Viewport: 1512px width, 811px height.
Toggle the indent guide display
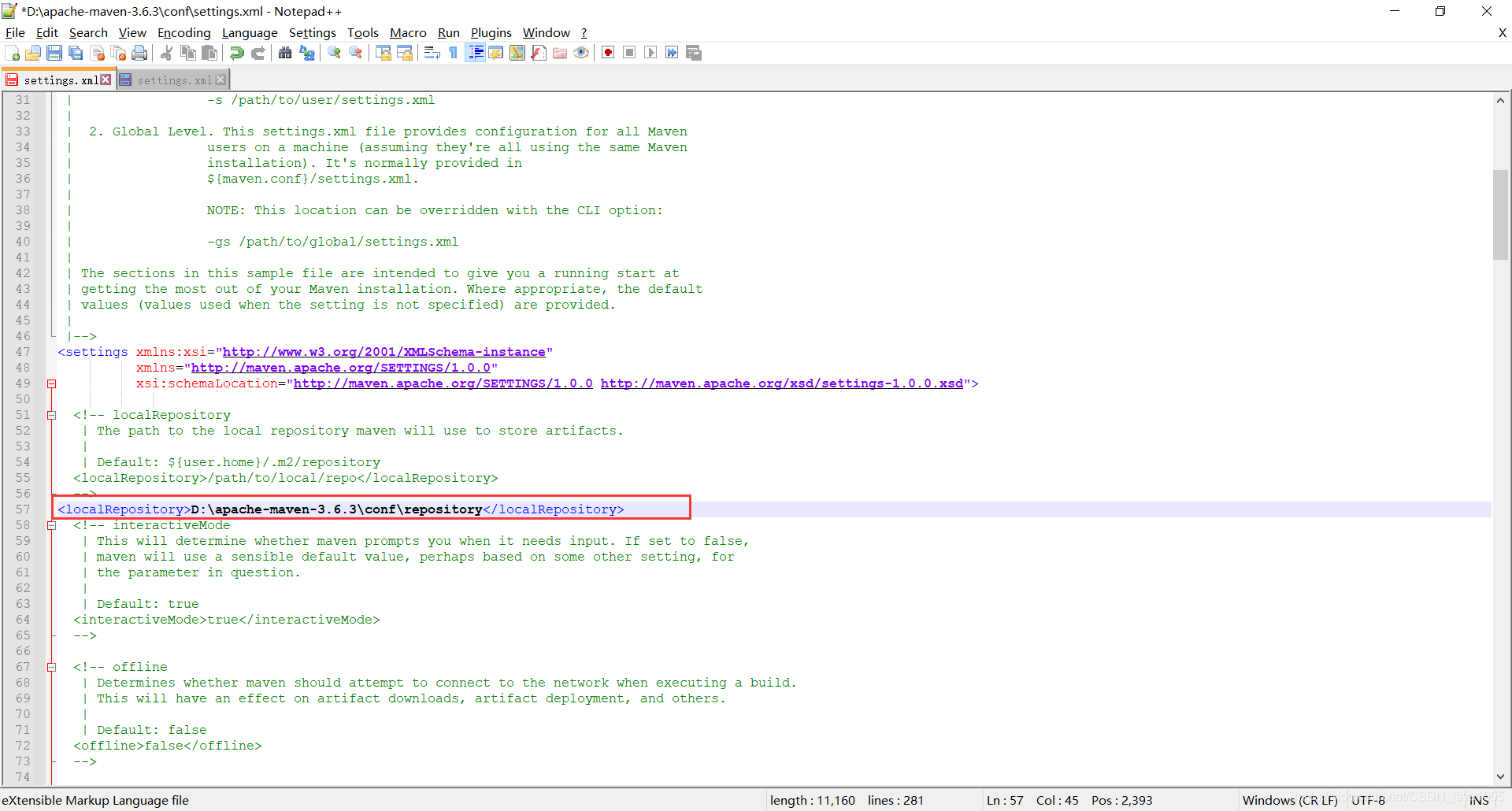pos(475,53)
